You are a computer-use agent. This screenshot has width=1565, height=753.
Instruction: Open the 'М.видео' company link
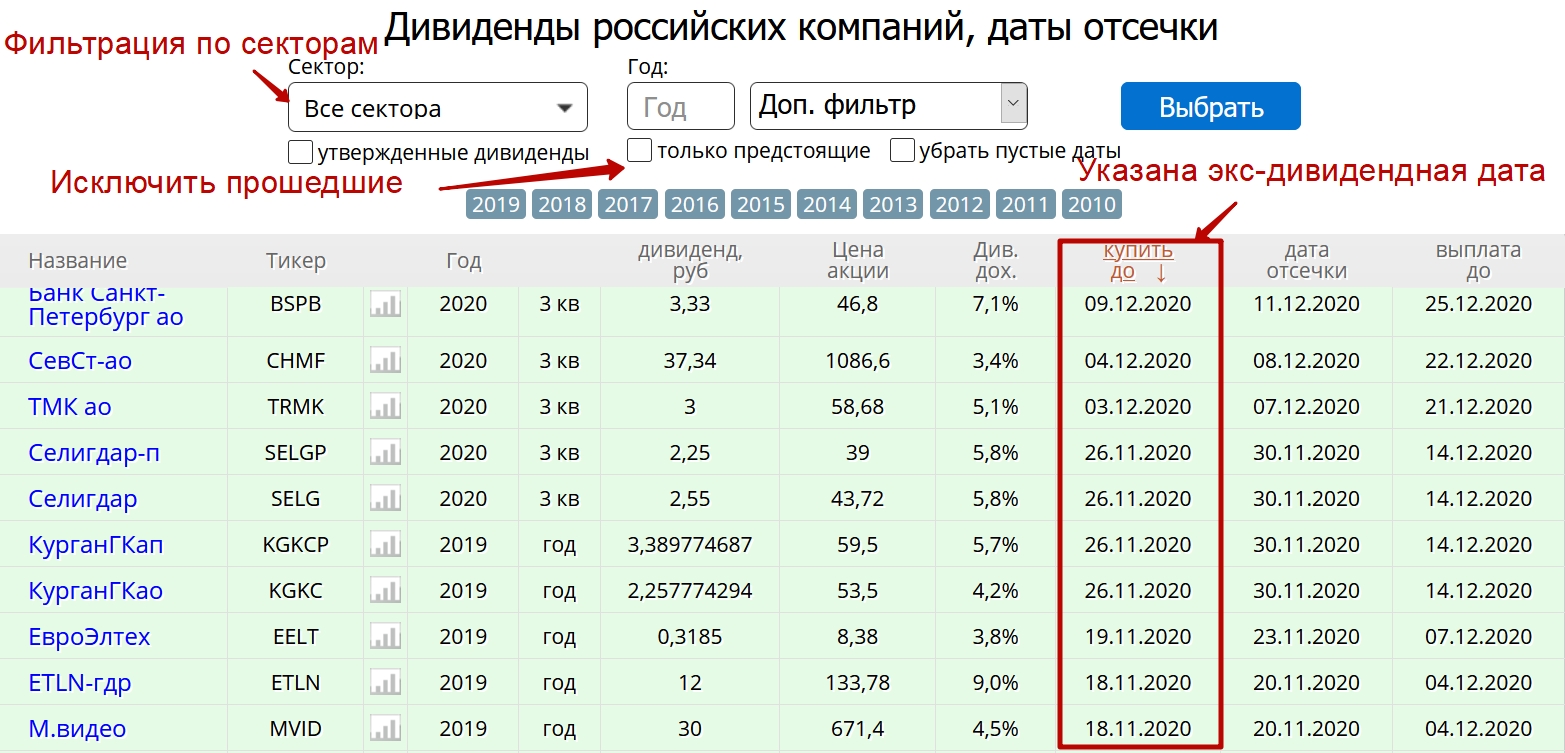pyautogui.click(x=77, y=729)
